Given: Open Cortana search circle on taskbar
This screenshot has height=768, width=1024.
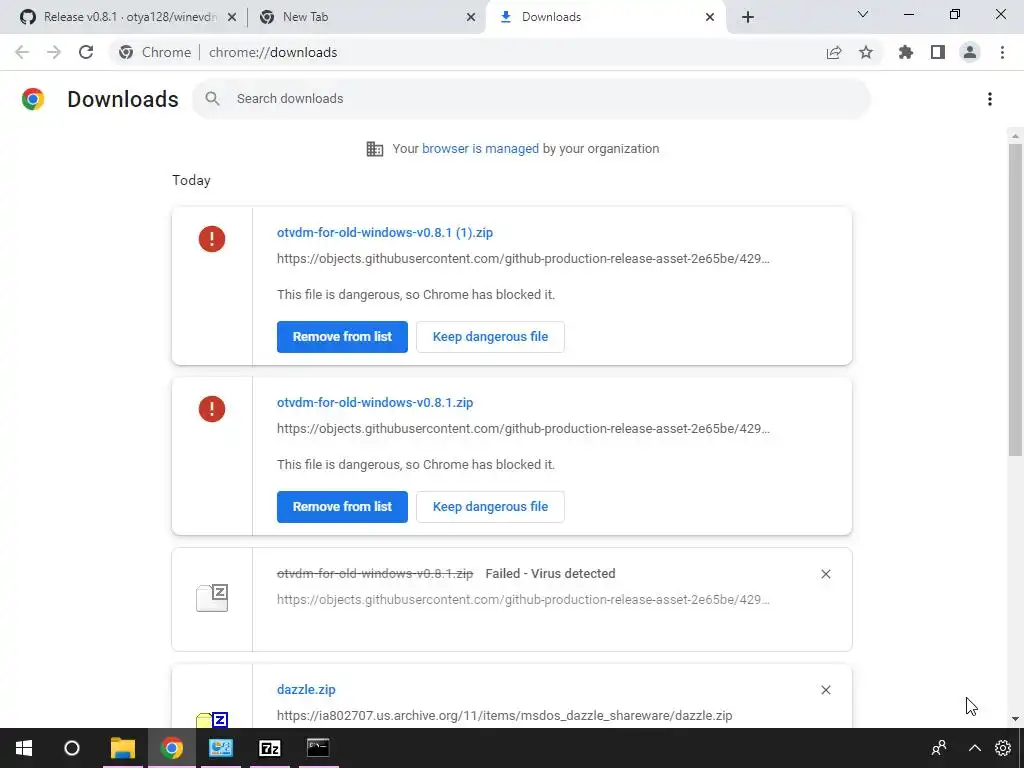Looking at the screenshot, I should click(x=72, y=748).
